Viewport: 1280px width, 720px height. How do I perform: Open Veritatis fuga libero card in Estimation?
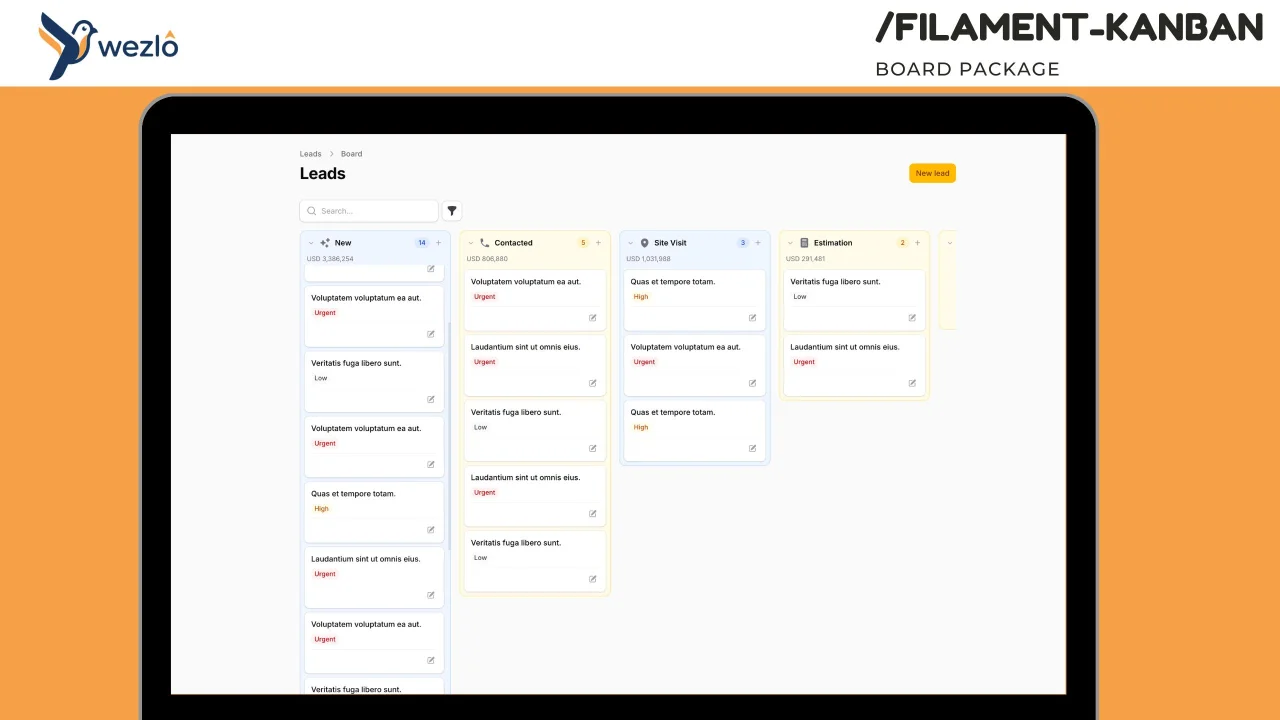pos(854,300)
